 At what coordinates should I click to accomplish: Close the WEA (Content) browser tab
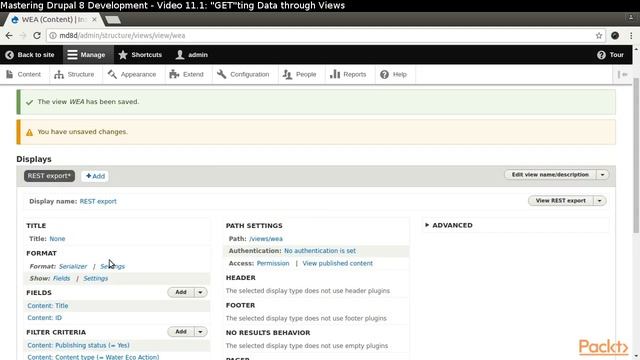[x=94, y=20]
